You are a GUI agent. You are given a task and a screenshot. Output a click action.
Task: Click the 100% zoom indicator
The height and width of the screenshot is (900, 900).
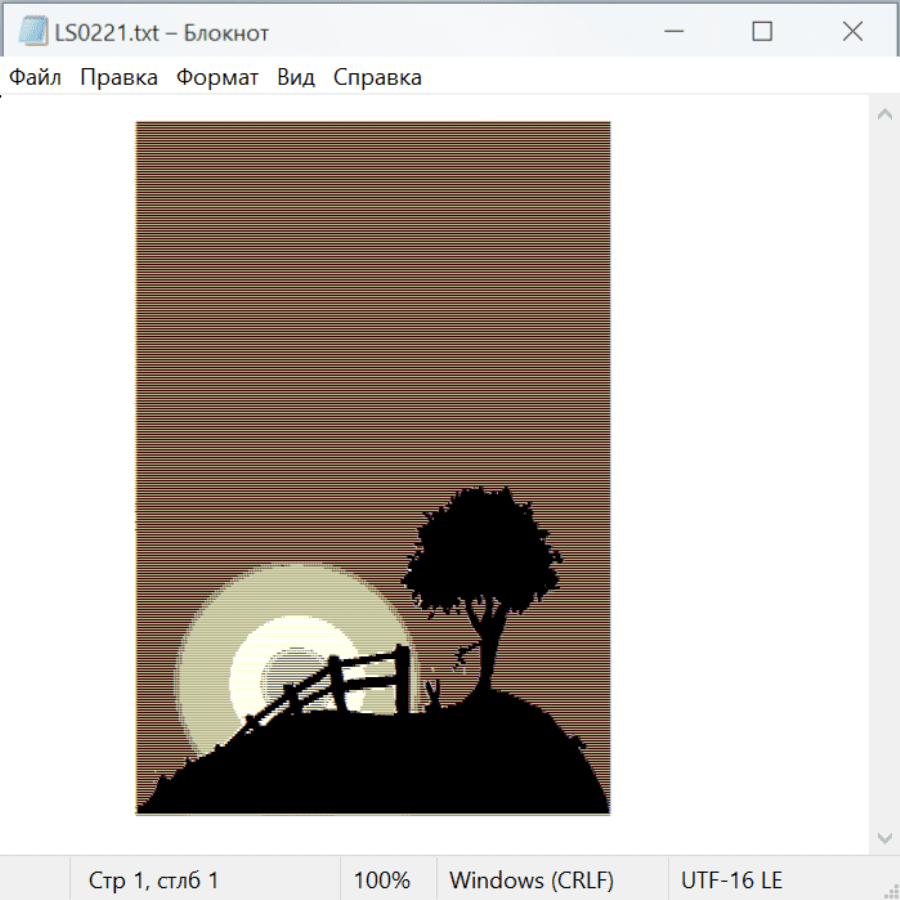[382, 880]
